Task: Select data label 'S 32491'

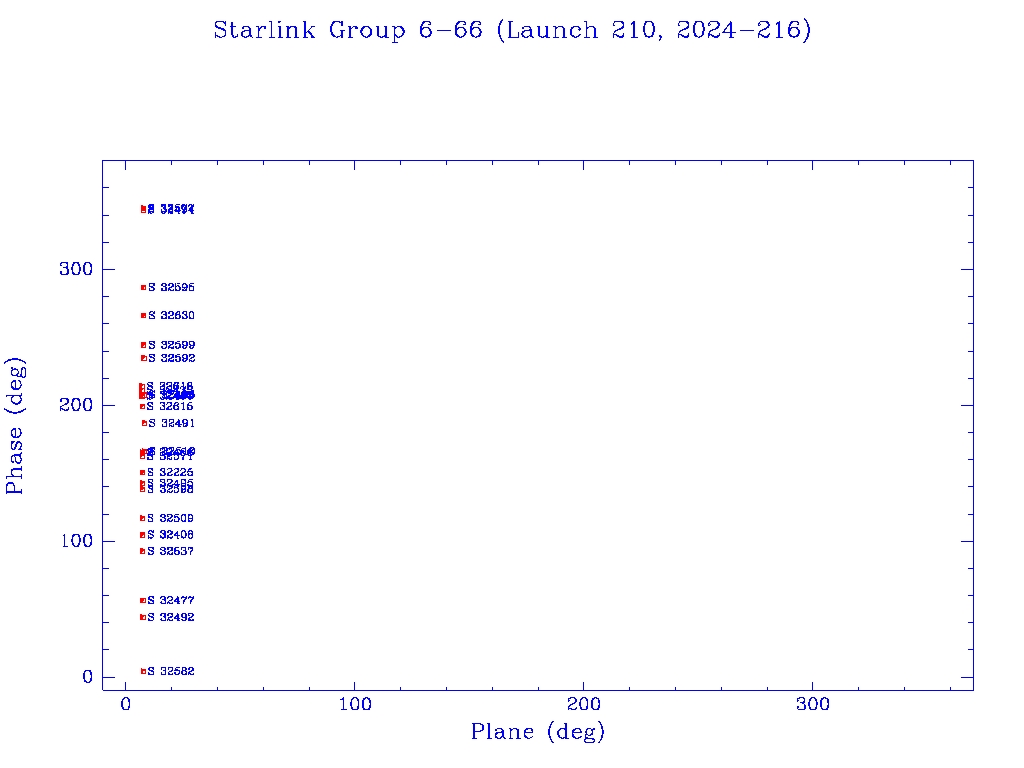Action: 171,423
